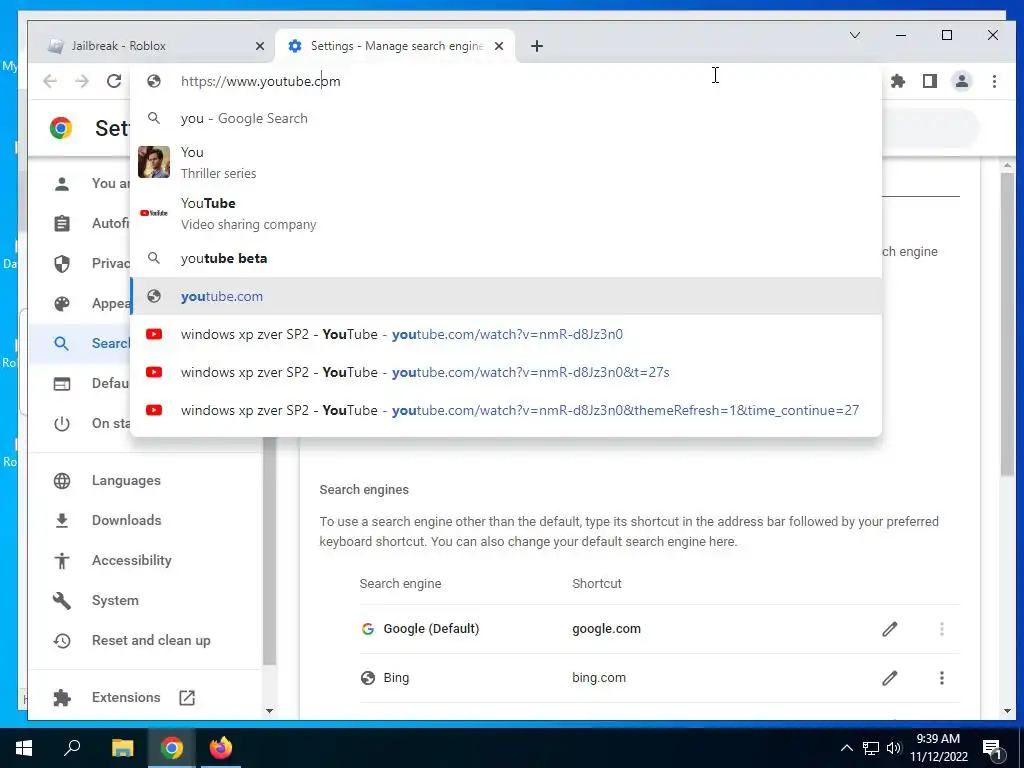The width and height of the screenshot is (1024, 768).
Task: Click the Default browser window icon
Action: 62,383
